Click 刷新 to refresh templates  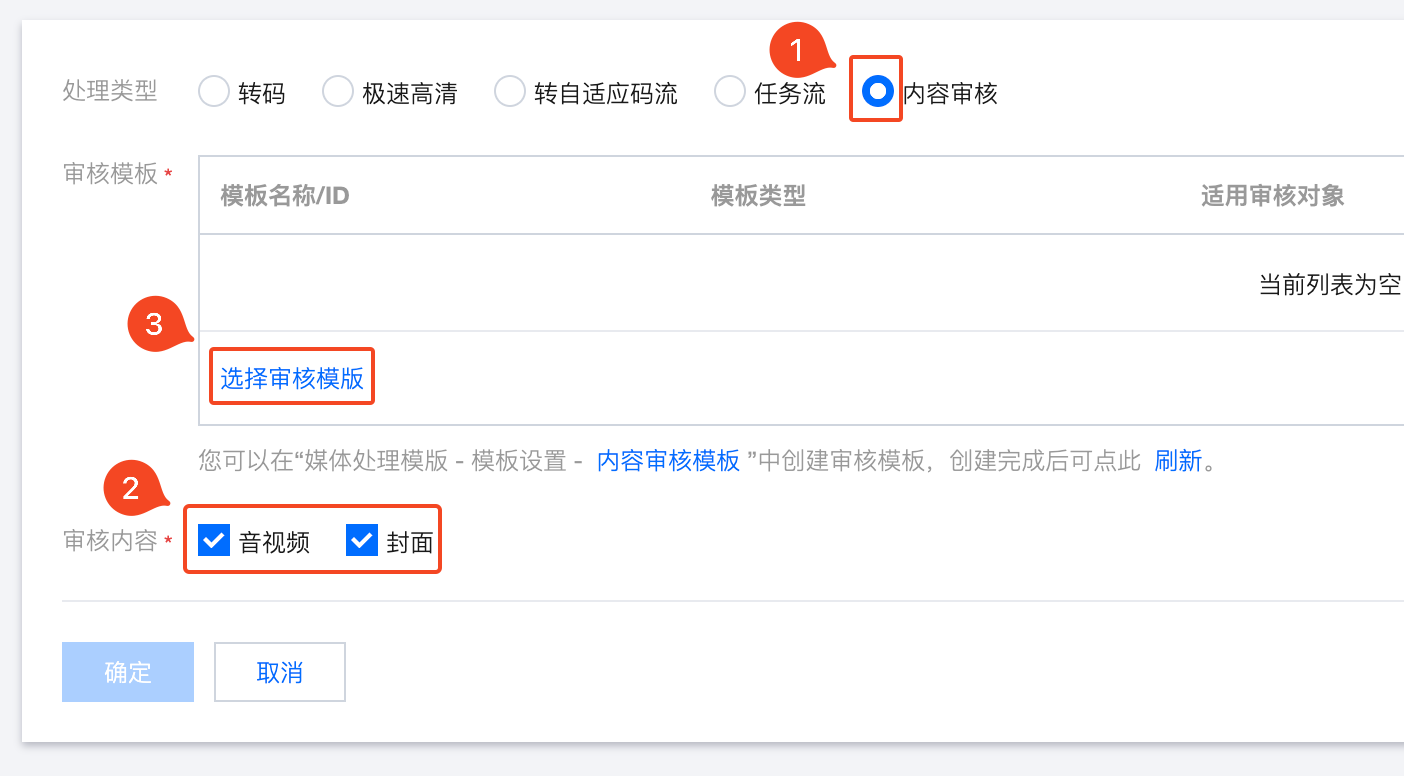coord(1178,461)
